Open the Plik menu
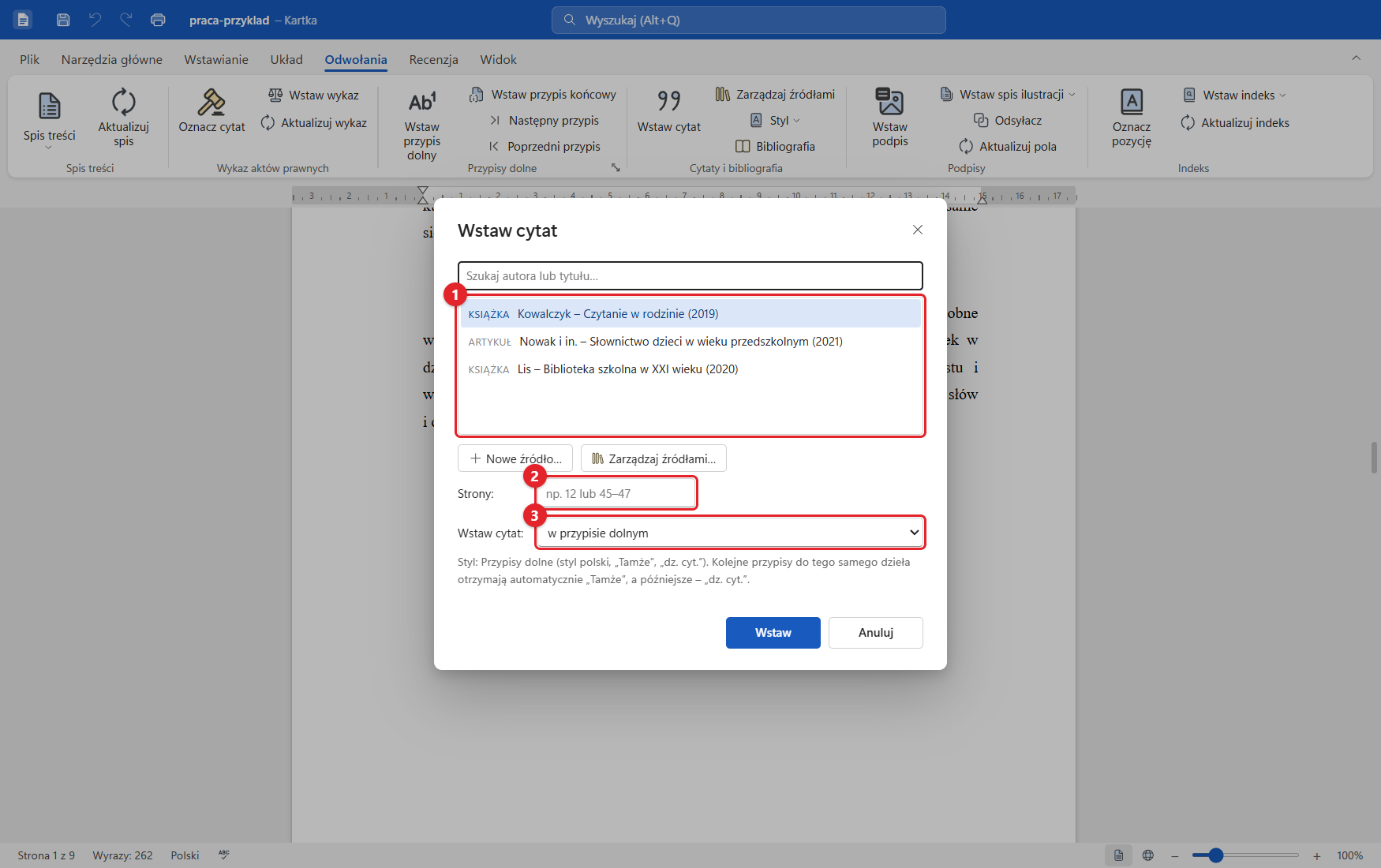1381x868 pixels. [x=29, y=59]
